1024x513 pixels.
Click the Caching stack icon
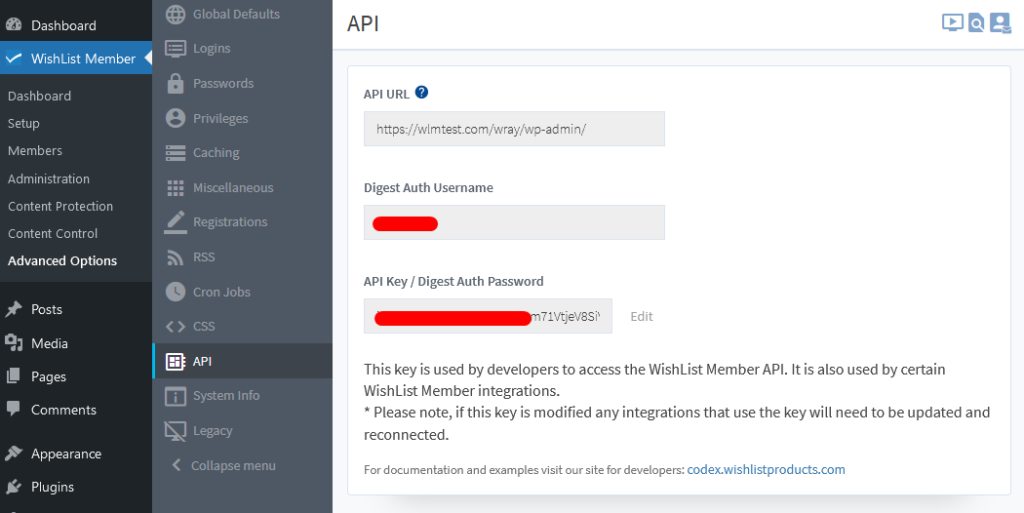pyautogui.click(x=175, y=153)
